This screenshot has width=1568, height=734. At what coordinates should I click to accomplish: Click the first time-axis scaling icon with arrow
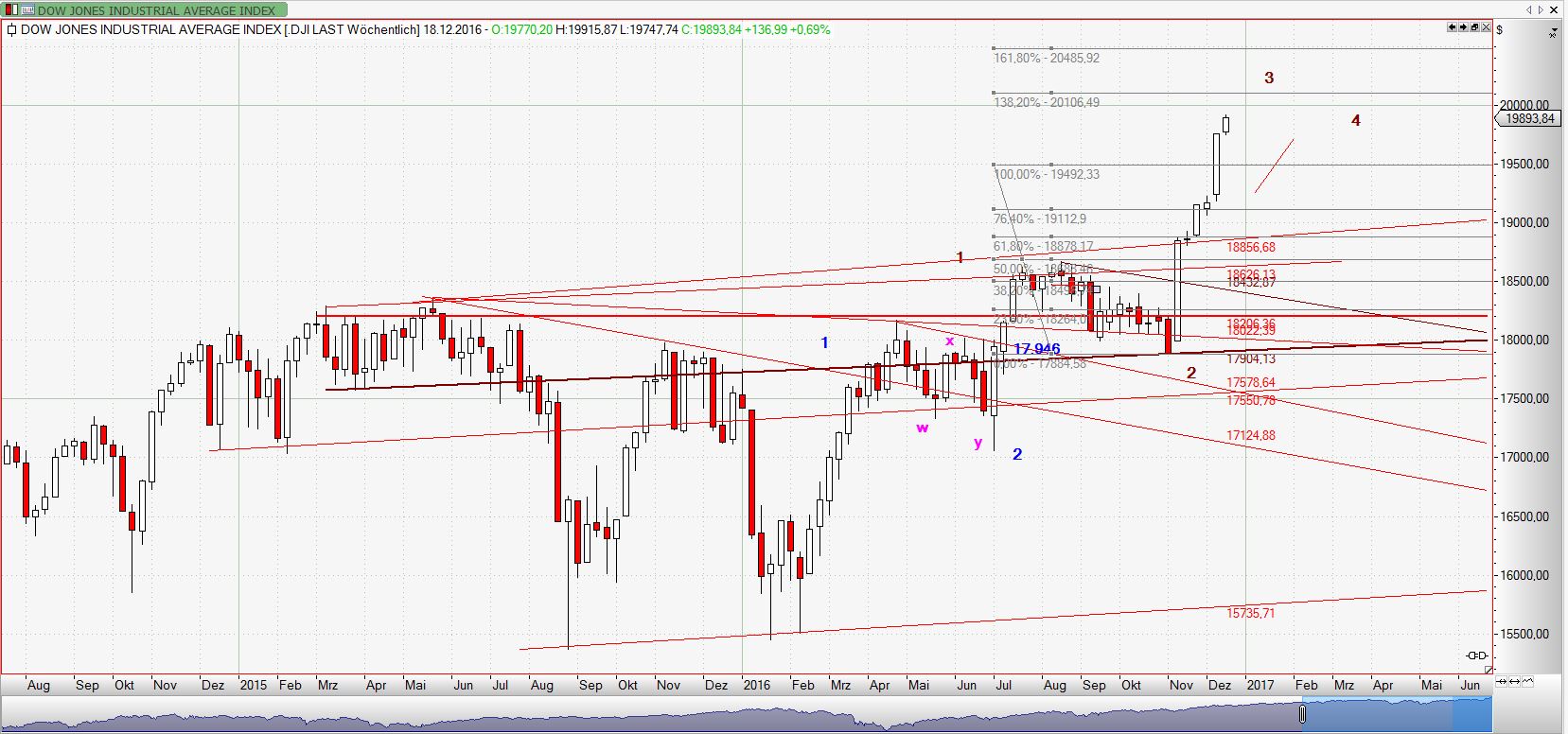pos(1501,681)
